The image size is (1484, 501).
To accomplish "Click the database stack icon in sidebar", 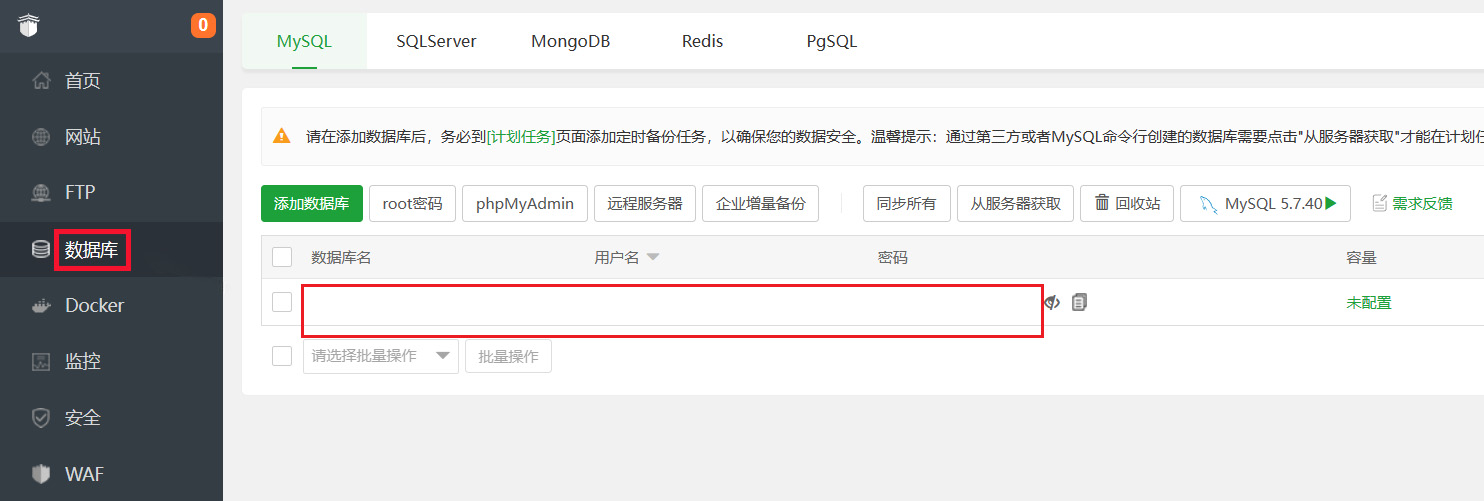I will (41, 249).
